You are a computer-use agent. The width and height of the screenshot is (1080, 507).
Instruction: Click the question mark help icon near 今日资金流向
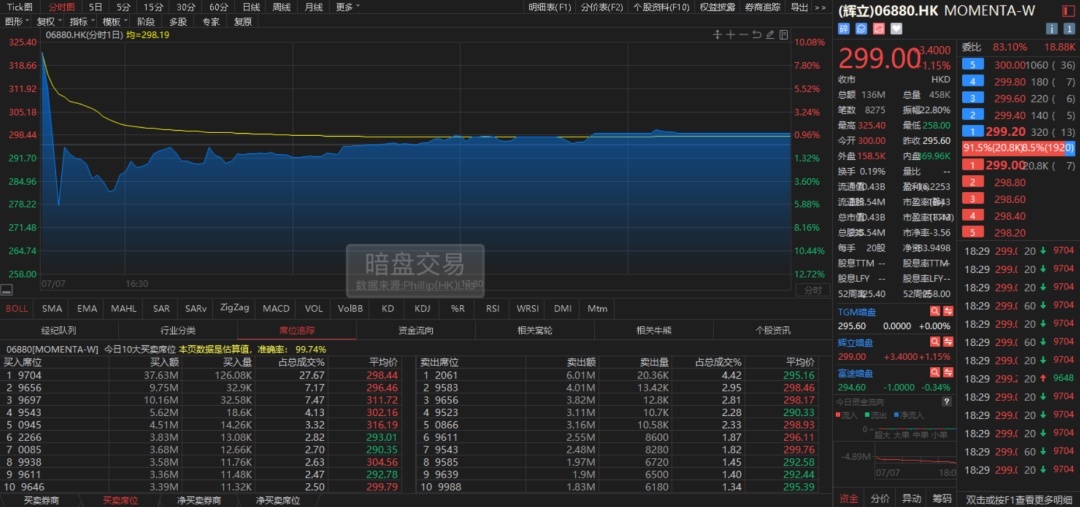pyautogui.click(x=946, y=402)
